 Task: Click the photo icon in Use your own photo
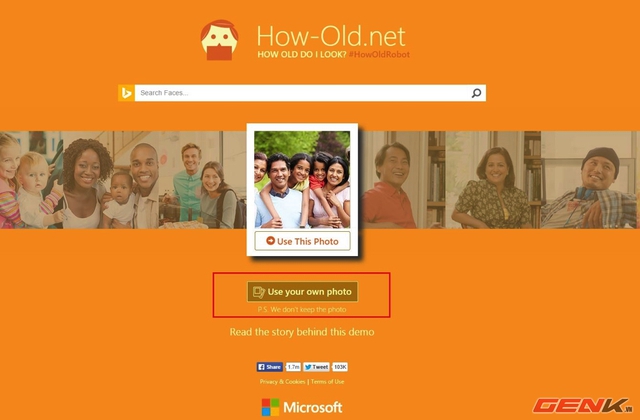259,292
